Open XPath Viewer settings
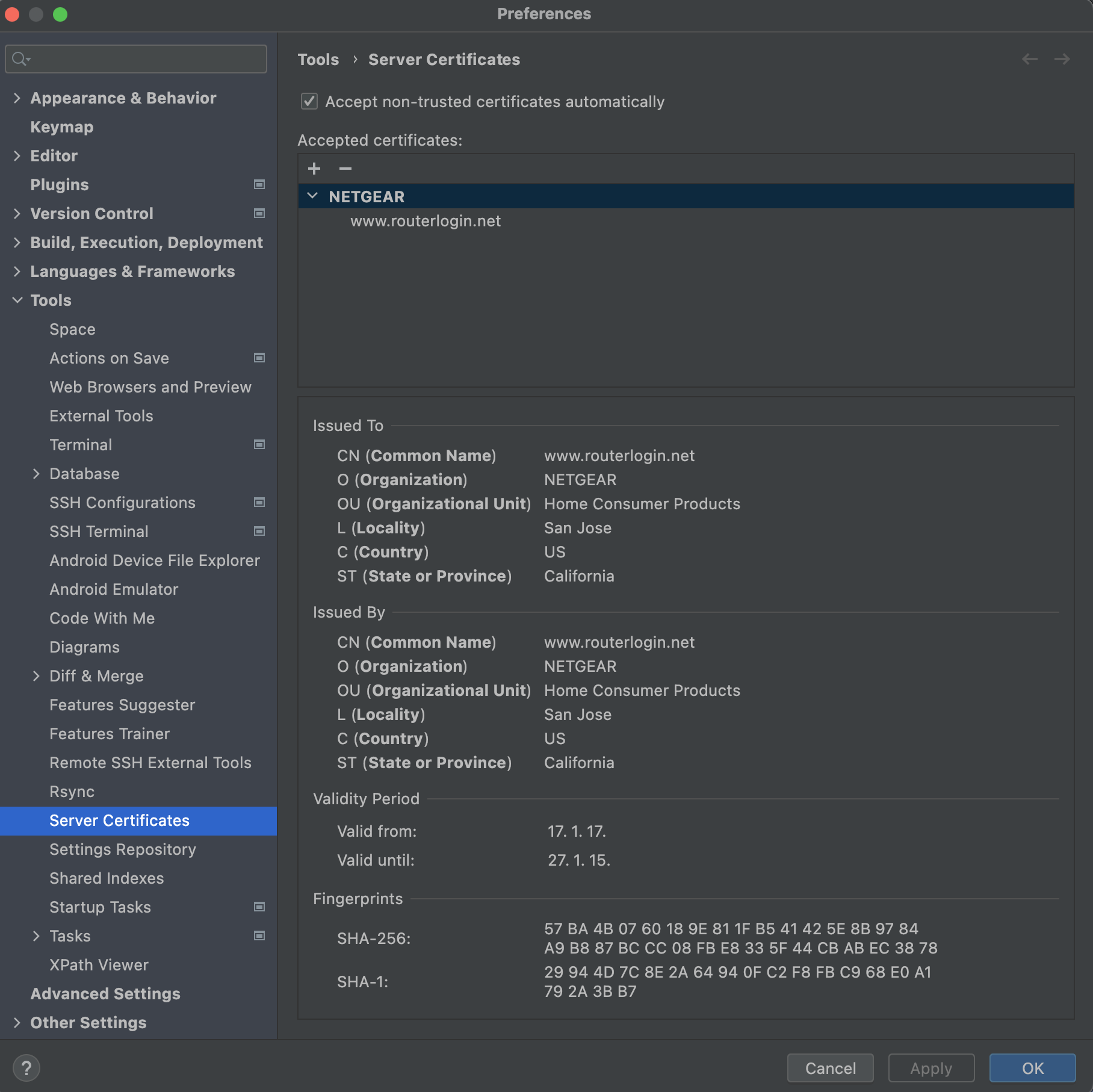The image size is (1093, 1092). (x=99, y=965)
